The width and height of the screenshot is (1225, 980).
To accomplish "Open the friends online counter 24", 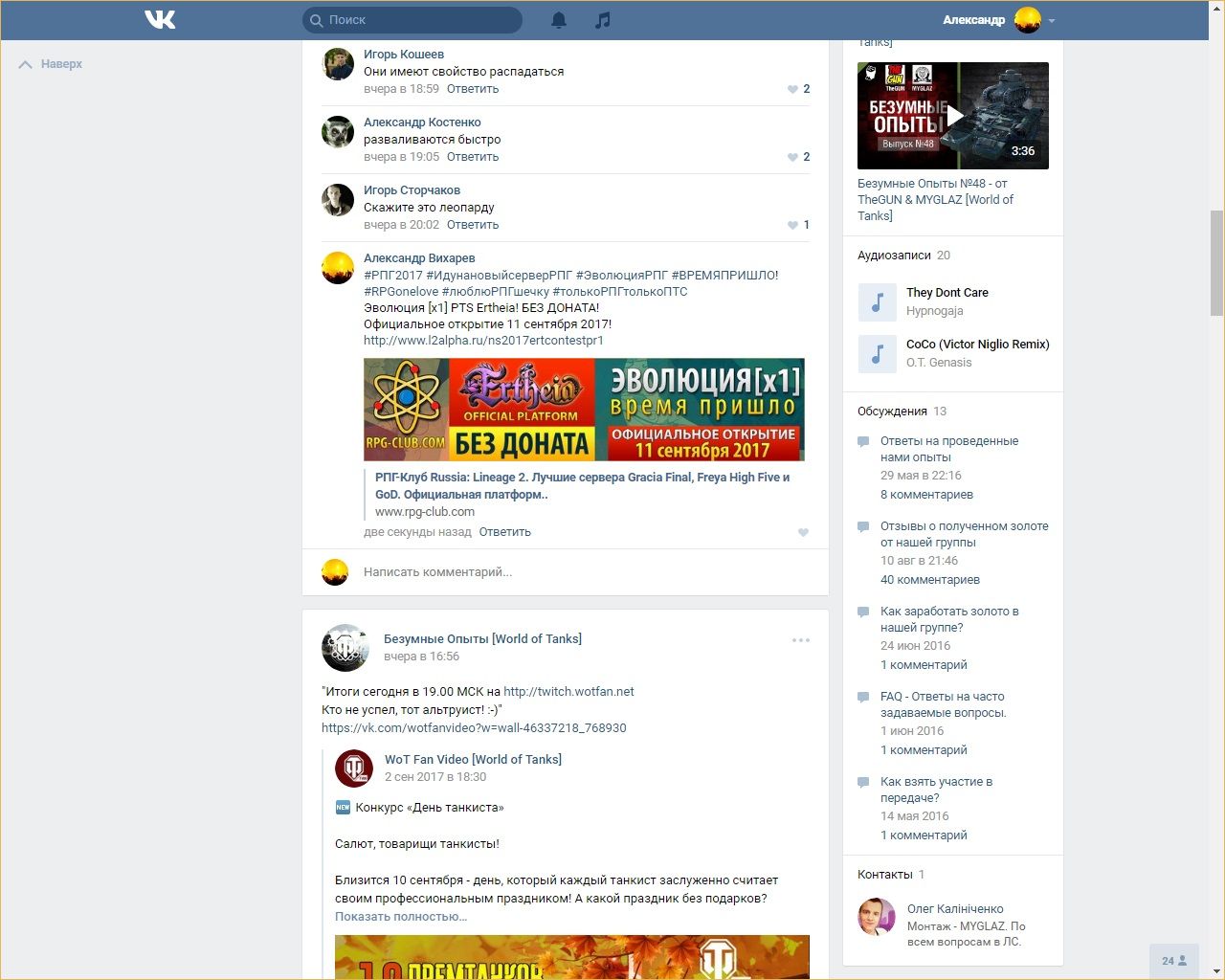I will point(1174,961).
